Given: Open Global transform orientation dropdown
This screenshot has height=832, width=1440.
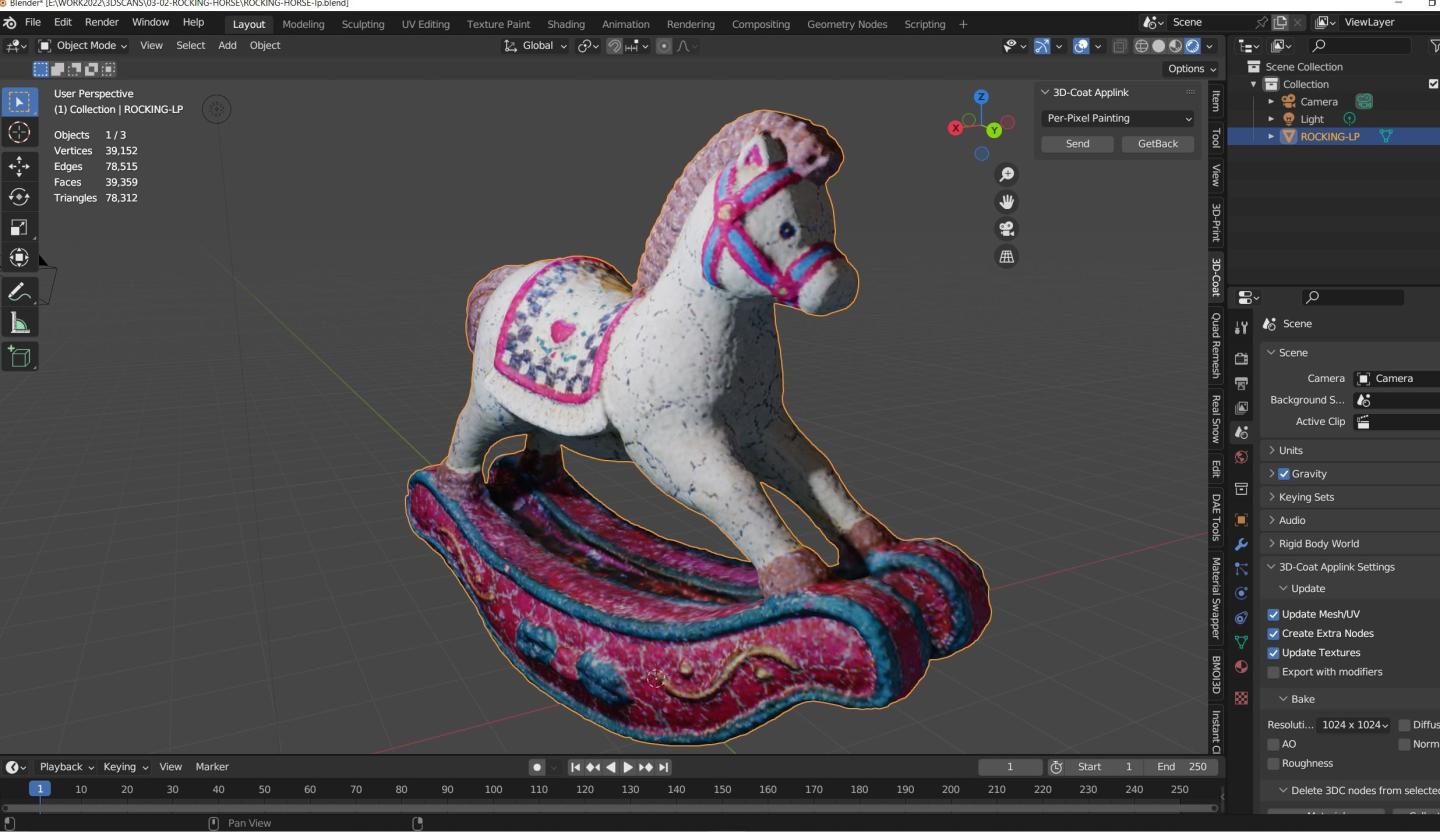Looking at the screenshot, I should click(x=537, y=45).
